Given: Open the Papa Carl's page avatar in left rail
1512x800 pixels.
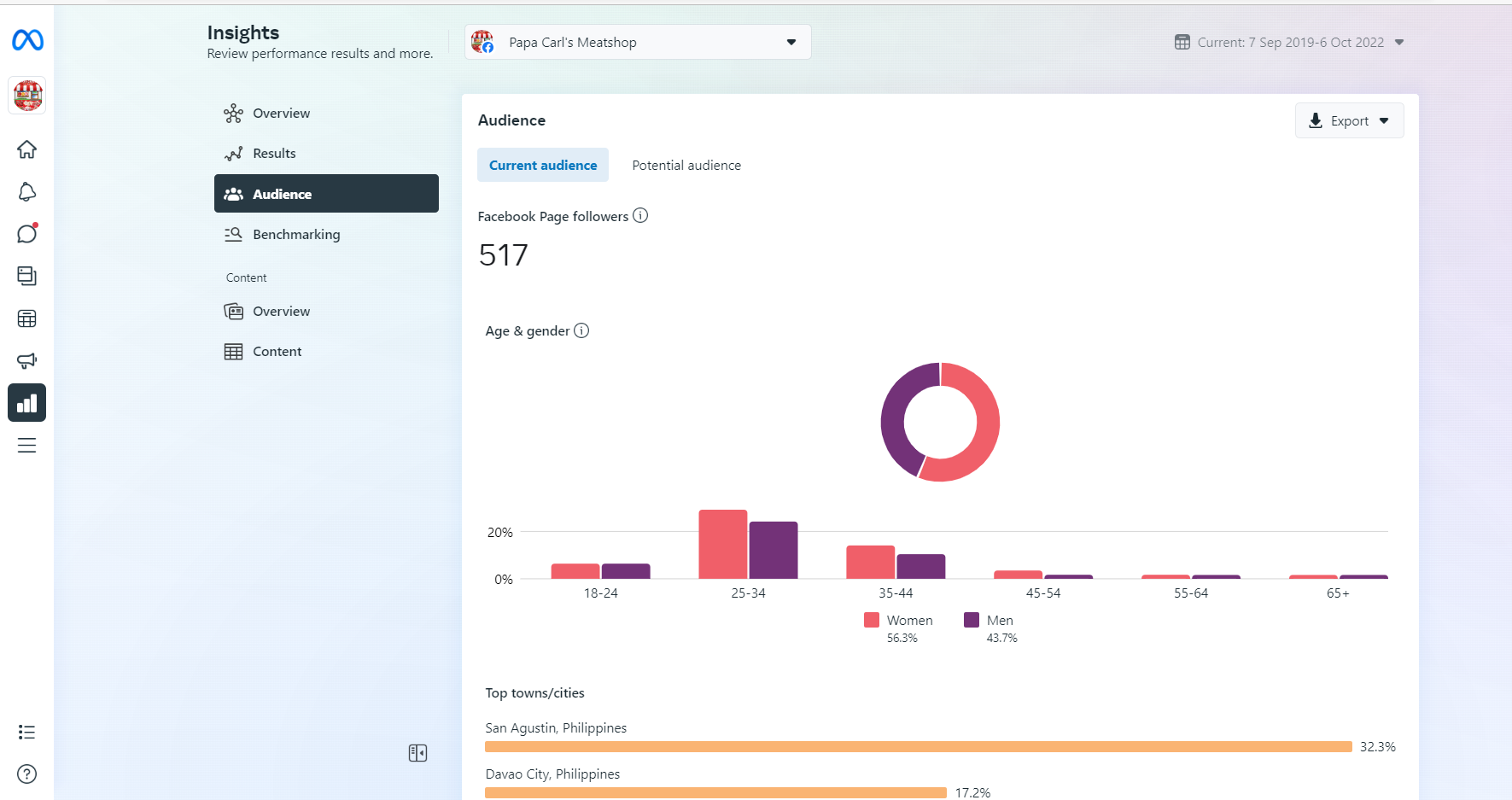Looking at the screenshot, I should click(27, 96).
